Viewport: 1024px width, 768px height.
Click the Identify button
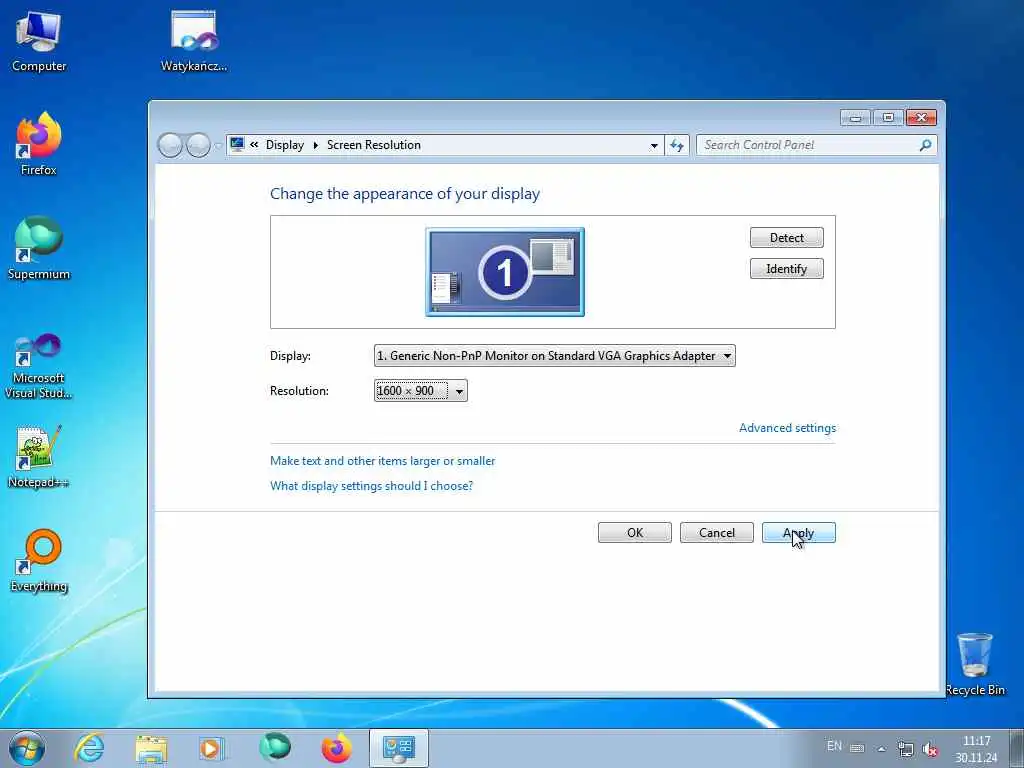(x=786, y=268)
